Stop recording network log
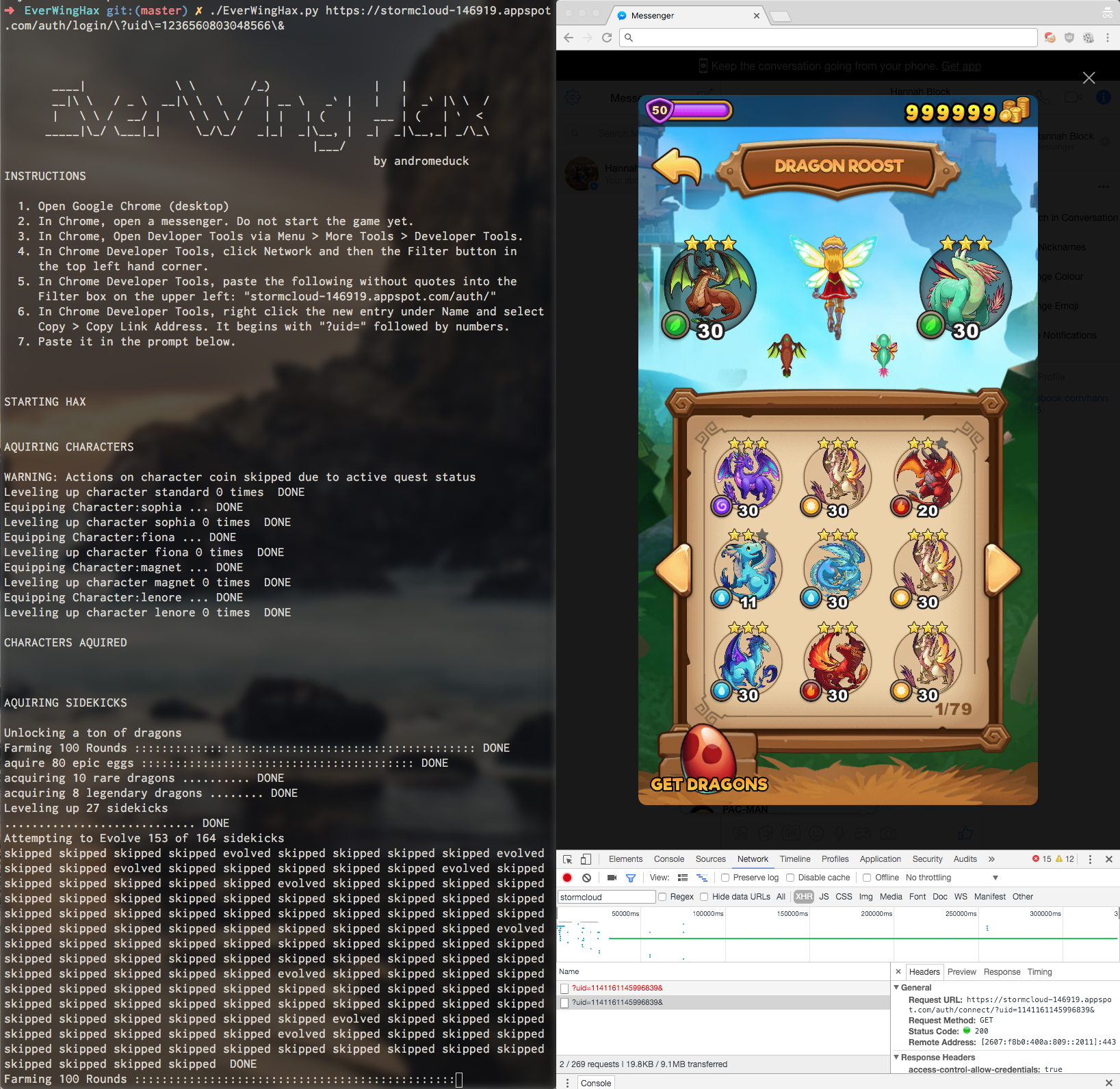The height and width of the screenshot is (1089, 1120). pyautogui.click(x=567, y=878)
